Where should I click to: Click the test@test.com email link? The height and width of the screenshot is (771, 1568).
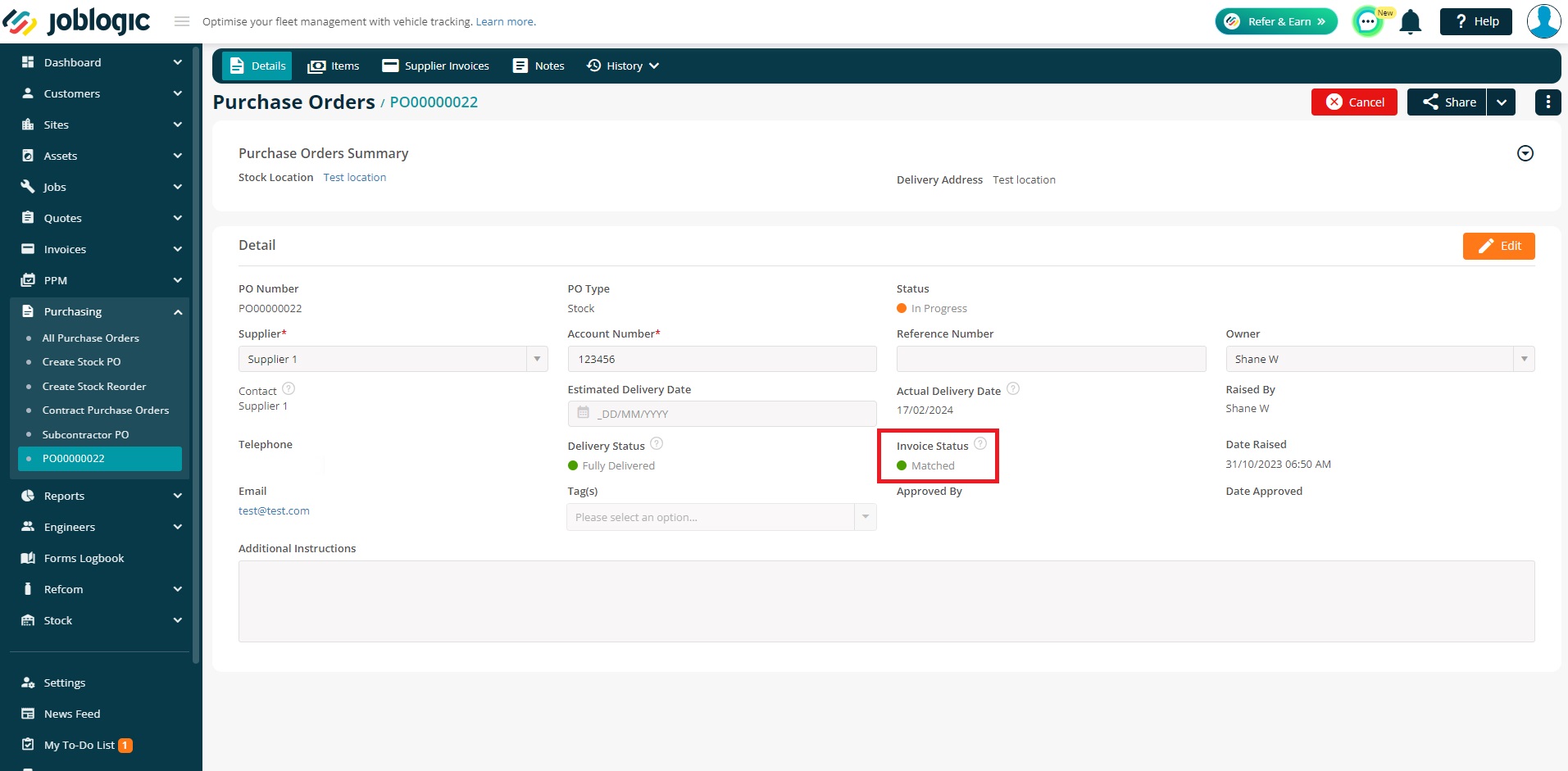(x=274, y=510)
